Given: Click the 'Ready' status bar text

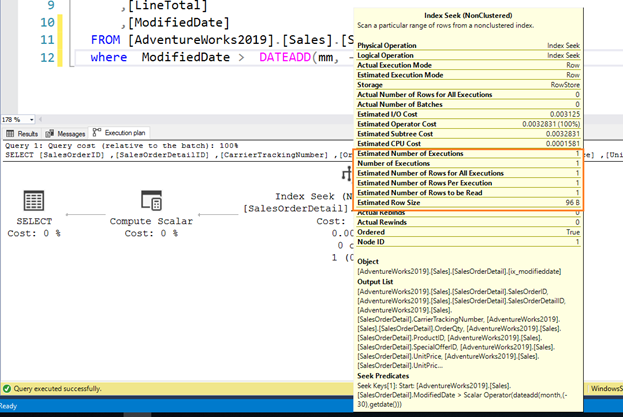Looking at the screenshot, I should pyautogui.click(x=8, y=406).
